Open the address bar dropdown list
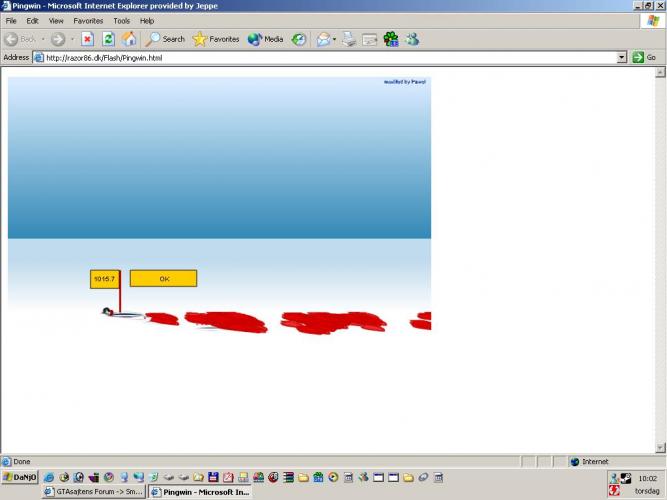Viewport: 667px width, 500px height. (x=621, y=57)
